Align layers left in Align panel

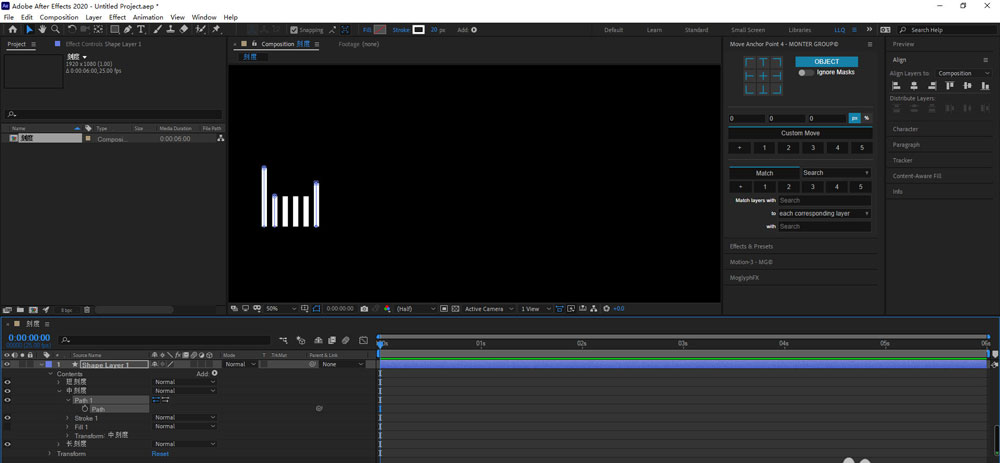[897, 86]
